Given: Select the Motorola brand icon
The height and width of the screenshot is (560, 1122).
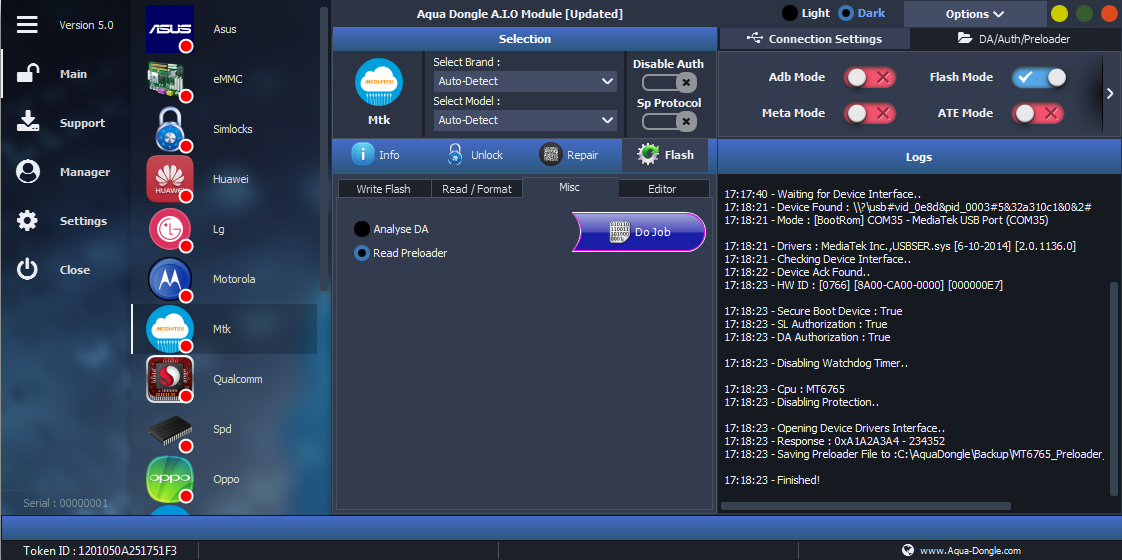Looking at the screenshot, I should [x=170, y=279].
